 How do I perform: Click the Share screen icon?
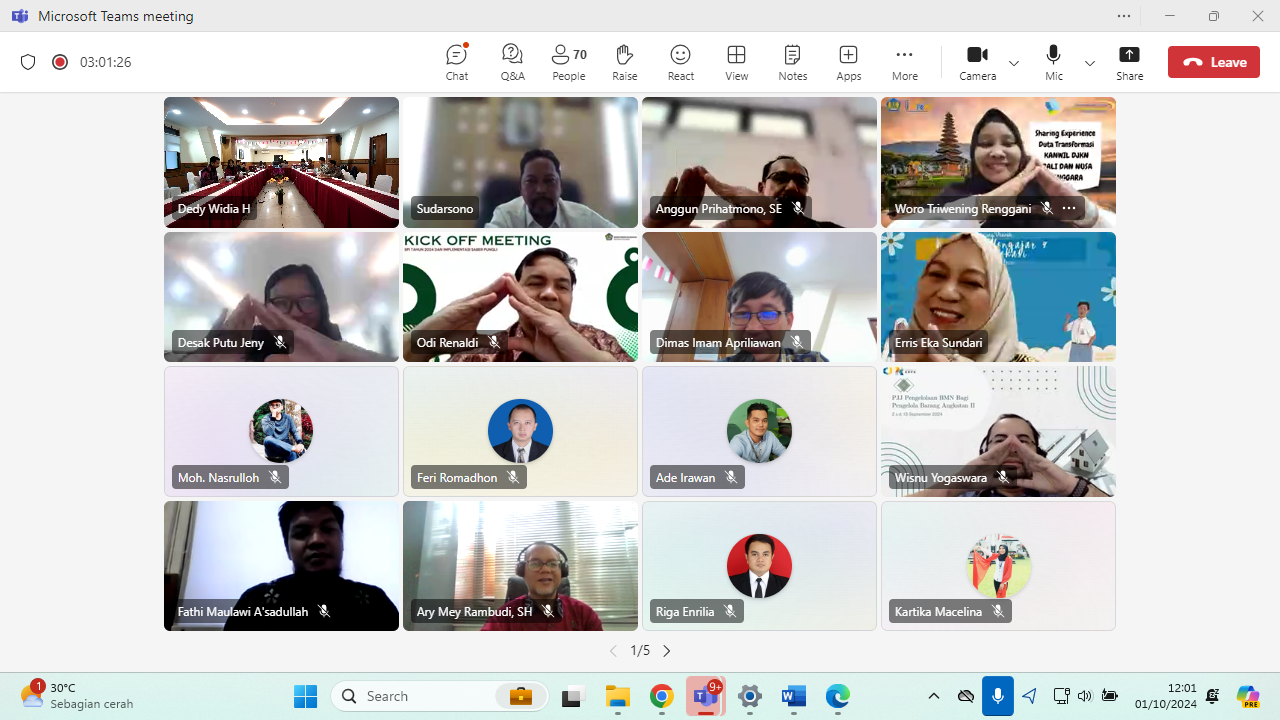point(1129,62)
